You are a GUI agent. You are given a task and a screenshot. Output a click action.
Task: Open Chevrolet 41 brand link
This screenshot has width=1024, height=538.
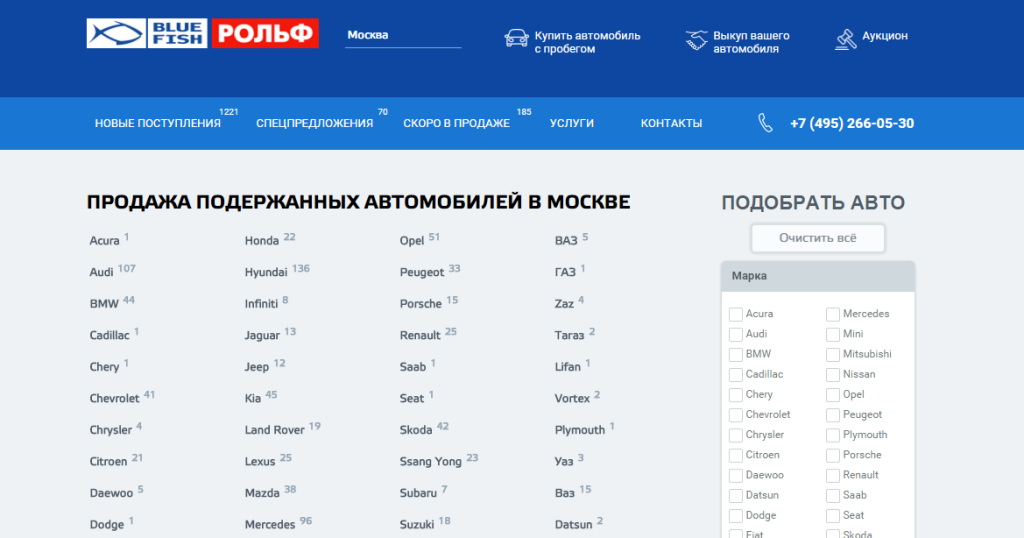tap(122, 398)
